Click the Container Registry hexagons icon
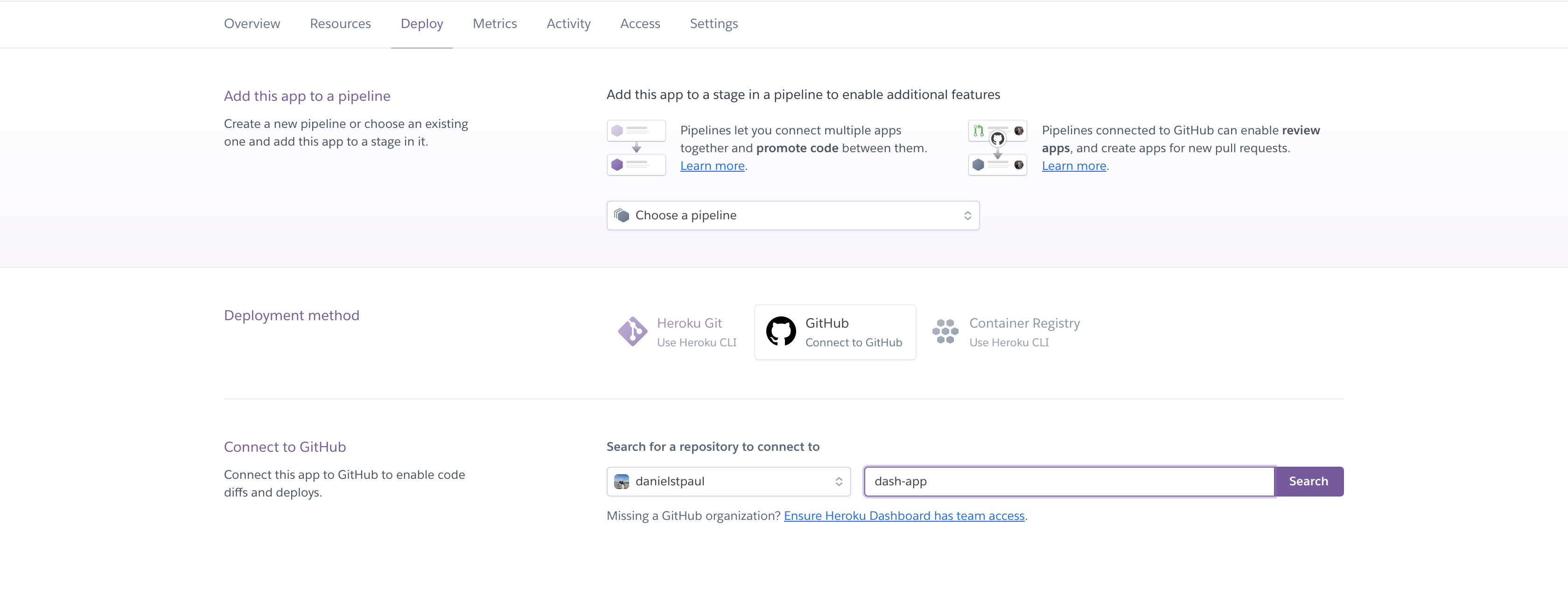 pyautogui.click(x=945, y=331)
